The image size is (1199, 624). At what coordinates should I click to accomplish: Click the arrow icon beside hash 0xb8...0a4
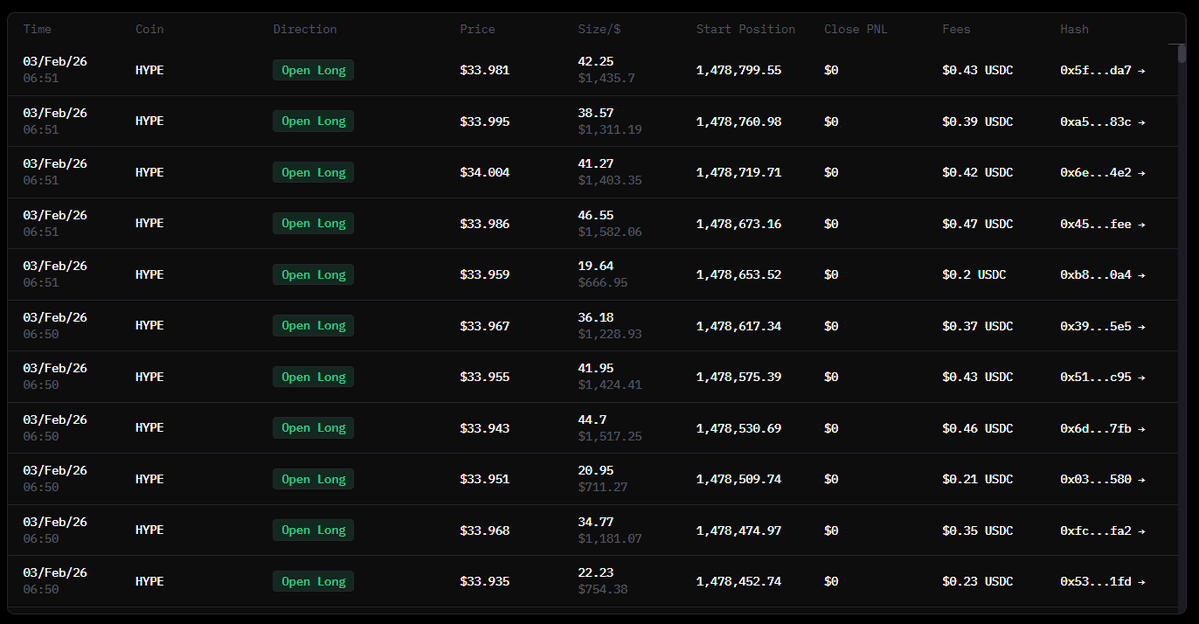(x=1141, y=275)
